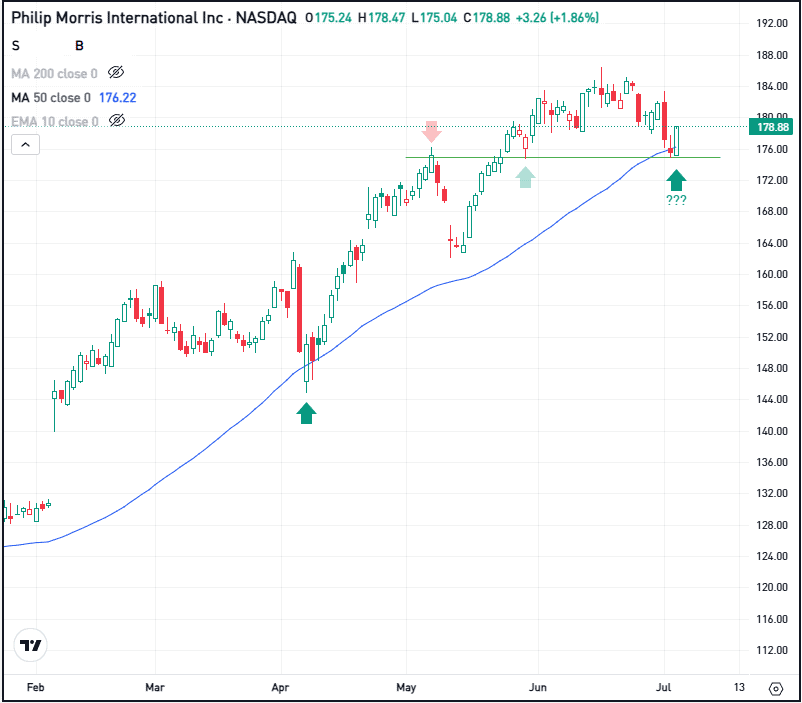Click the tall red April candlestick
The width and height of the screenshot is (802, 703).
coord(299,310)
